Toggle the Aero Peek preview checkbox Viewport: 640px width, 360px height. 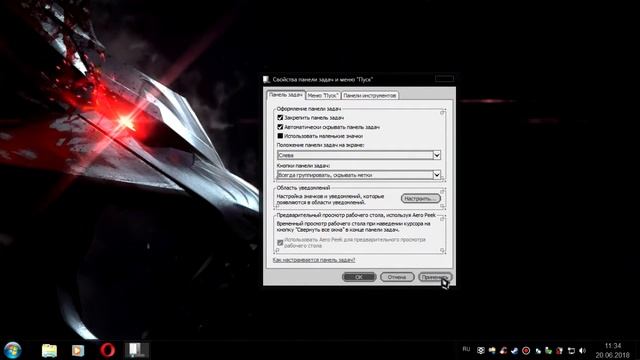point(280,243)
